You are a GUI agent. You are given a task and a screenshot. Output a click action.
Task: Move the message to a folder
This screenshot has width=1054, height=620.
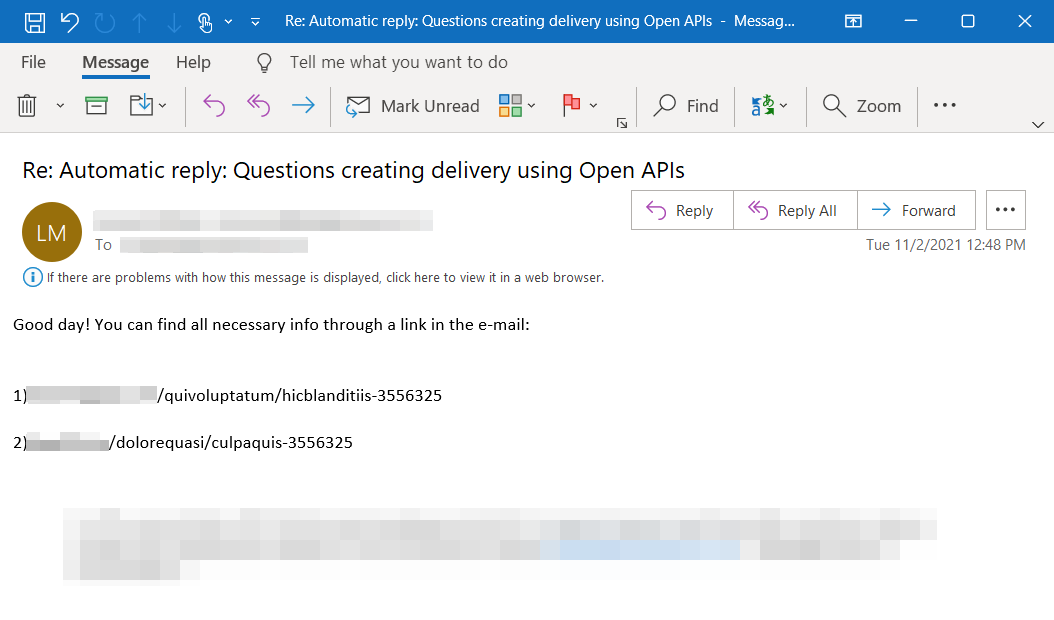tap(140, 104)
